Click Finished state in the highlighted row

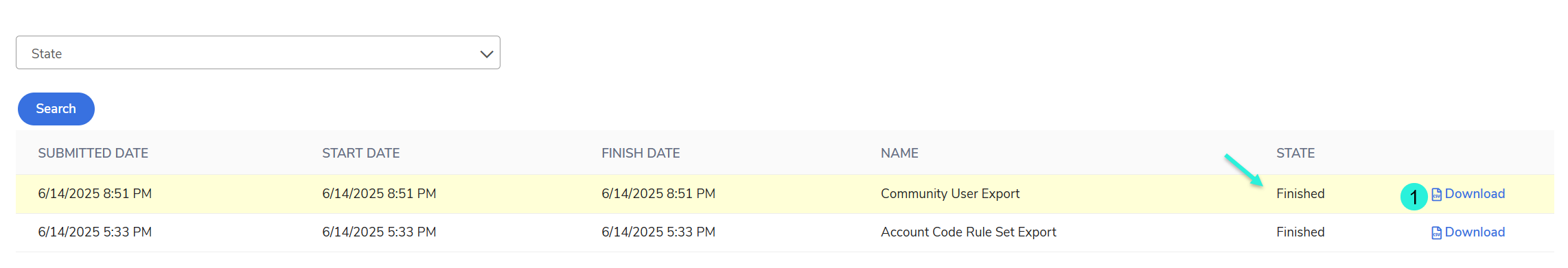click(x=1300, y=194)
